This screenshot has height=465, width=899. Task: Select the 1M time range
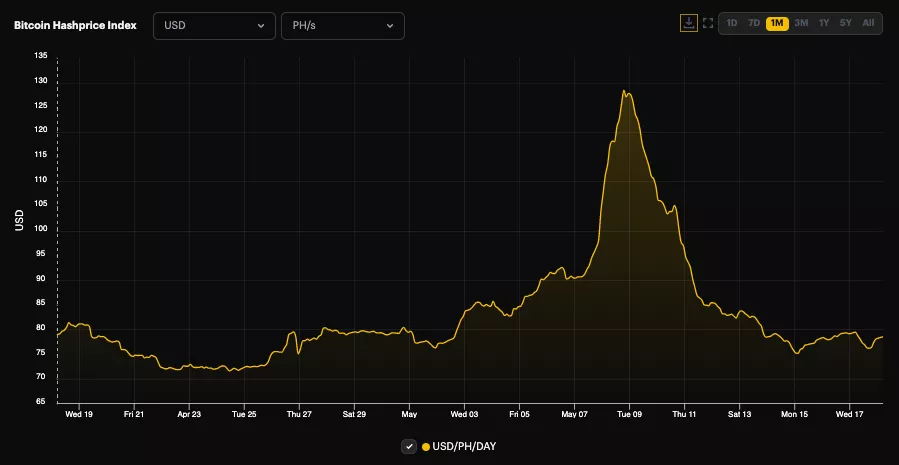point(777,23)
